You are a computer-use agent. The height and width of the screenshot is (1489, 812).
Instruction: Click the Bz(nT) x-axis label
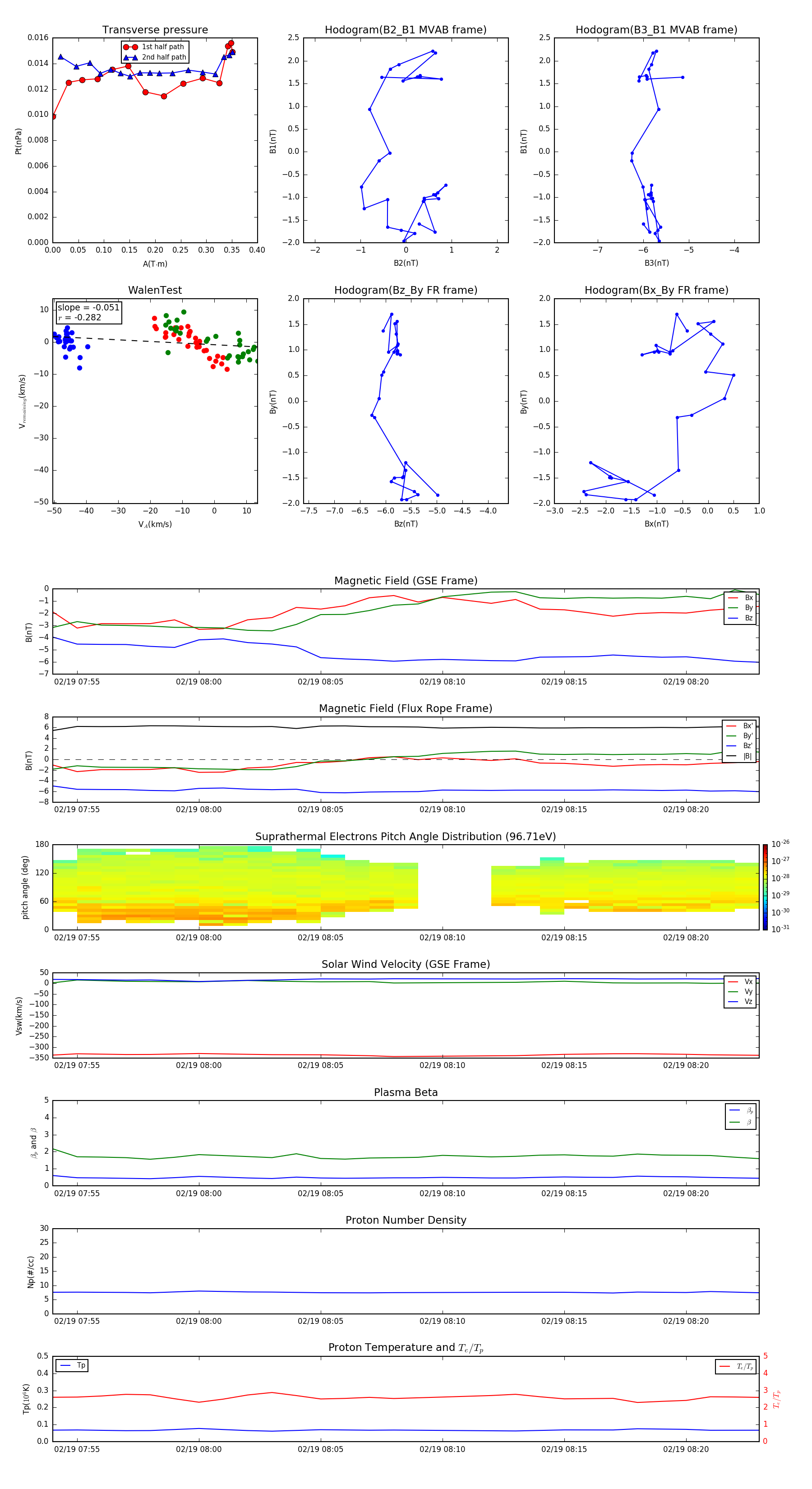coord(406,524)
